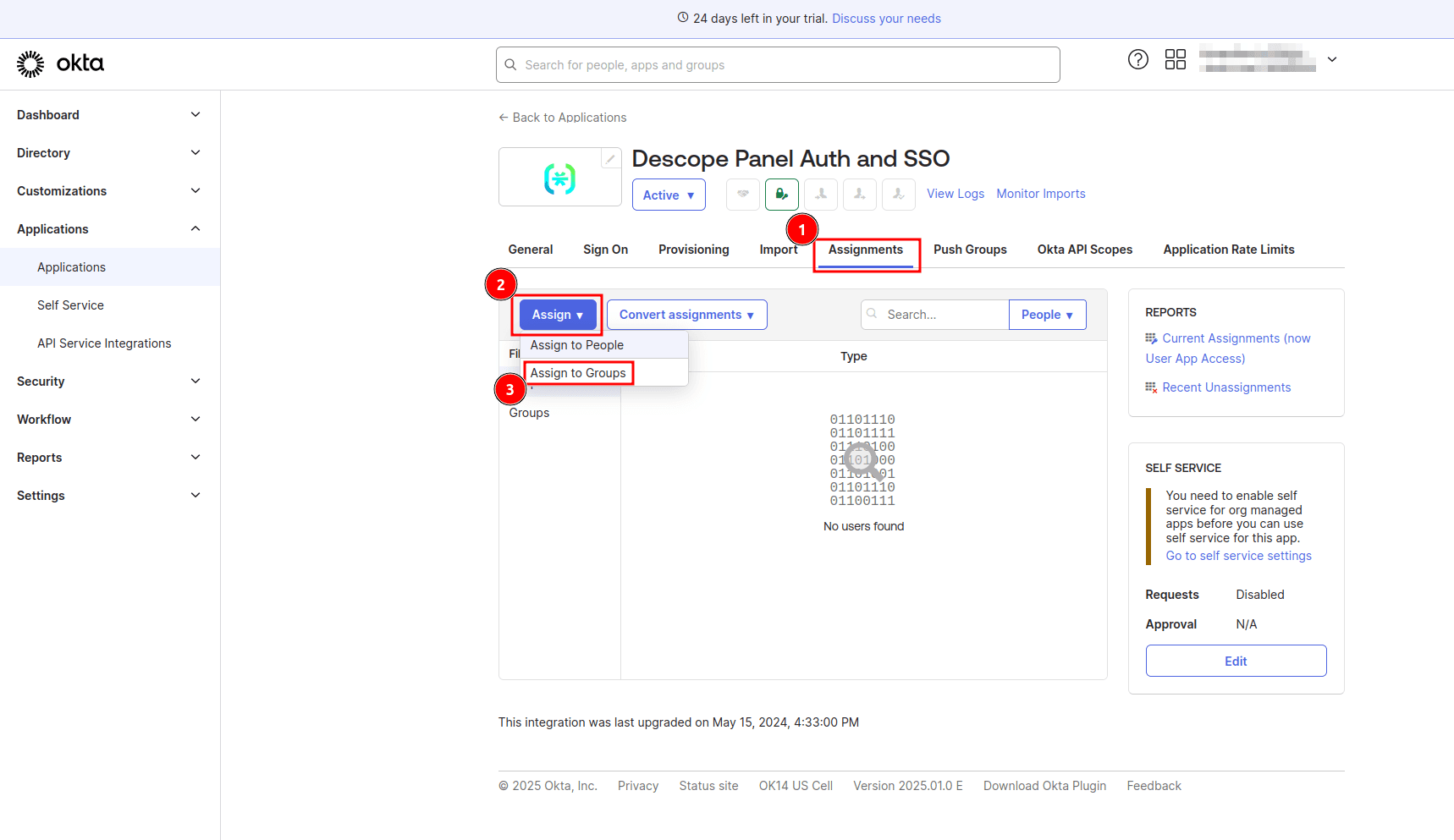The height and width of the screenshot is (840, 1454).
Task: Open Go to self service settings link
Action: coord(1238,555)
